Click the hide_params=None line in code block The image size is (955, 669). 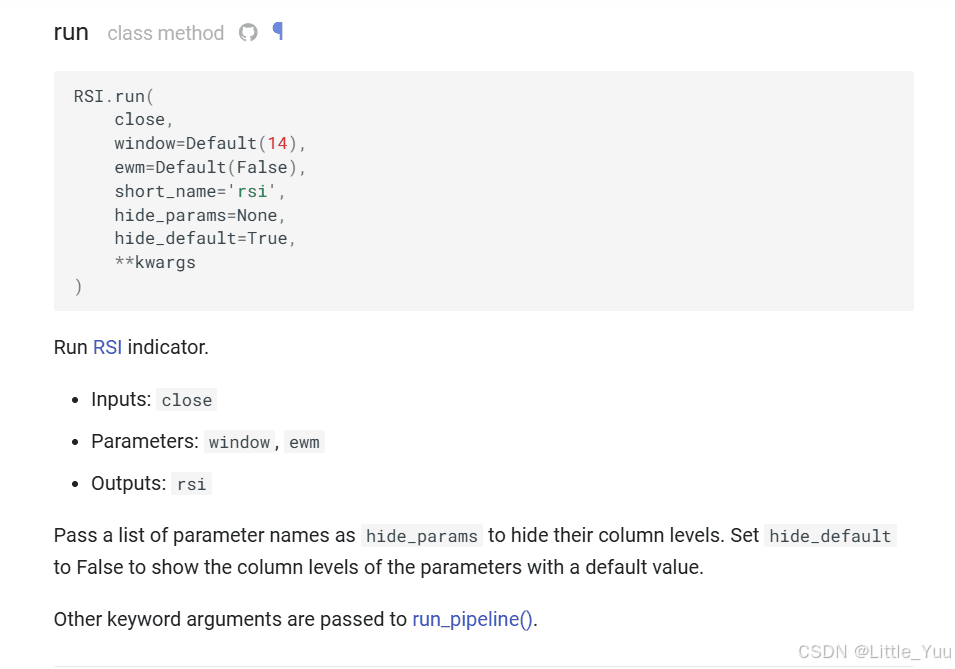click(200, 215)
